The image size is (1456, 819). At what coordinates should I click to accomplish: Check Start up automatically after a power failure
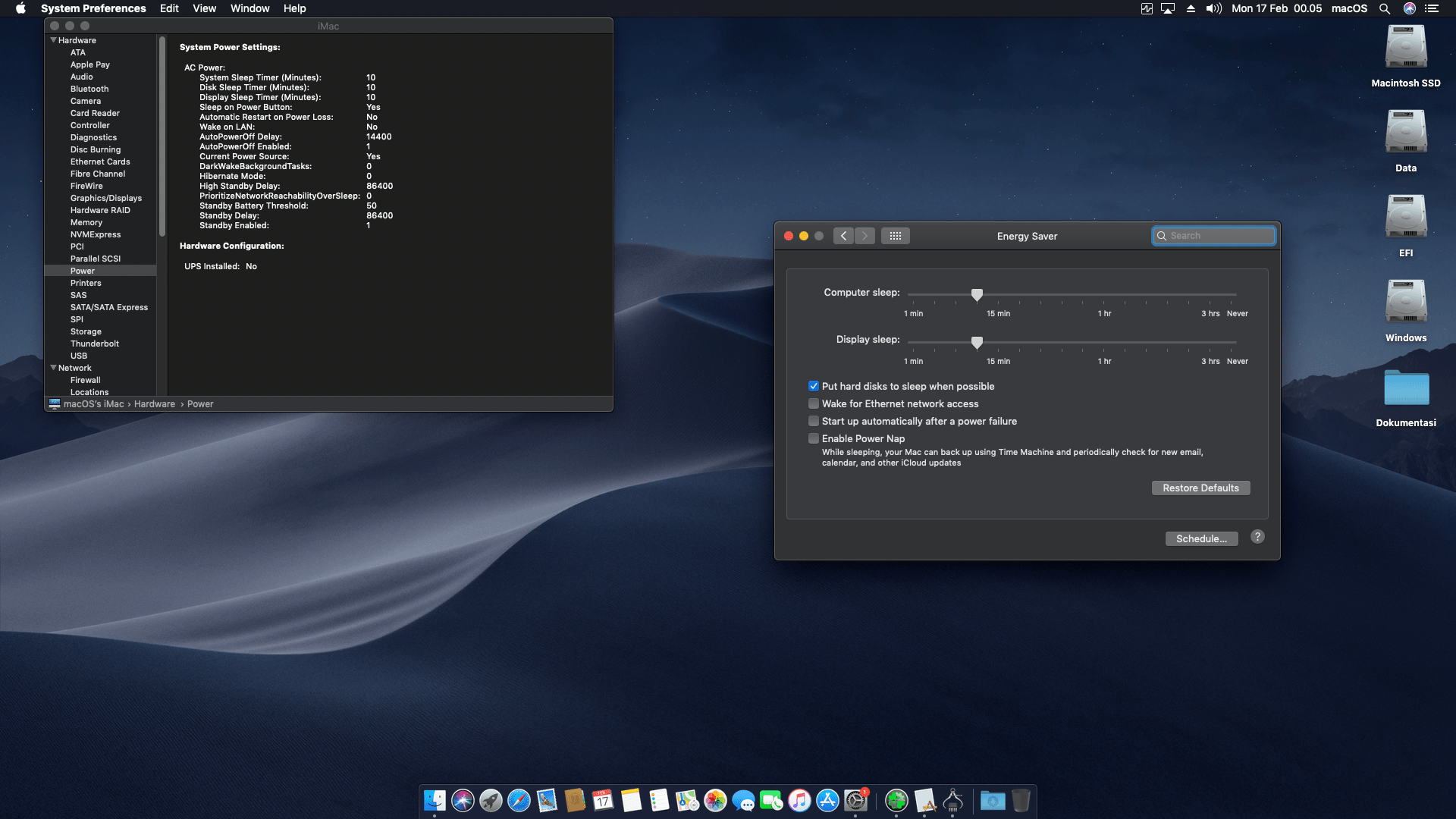tap(814, 421)
